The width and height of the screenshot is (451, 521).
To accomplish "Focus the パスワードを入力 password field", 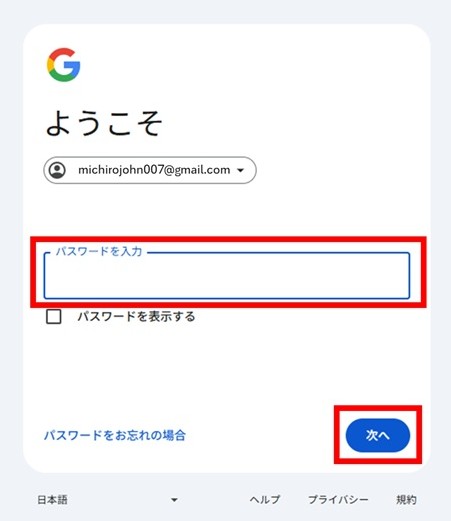I will 227,276.
